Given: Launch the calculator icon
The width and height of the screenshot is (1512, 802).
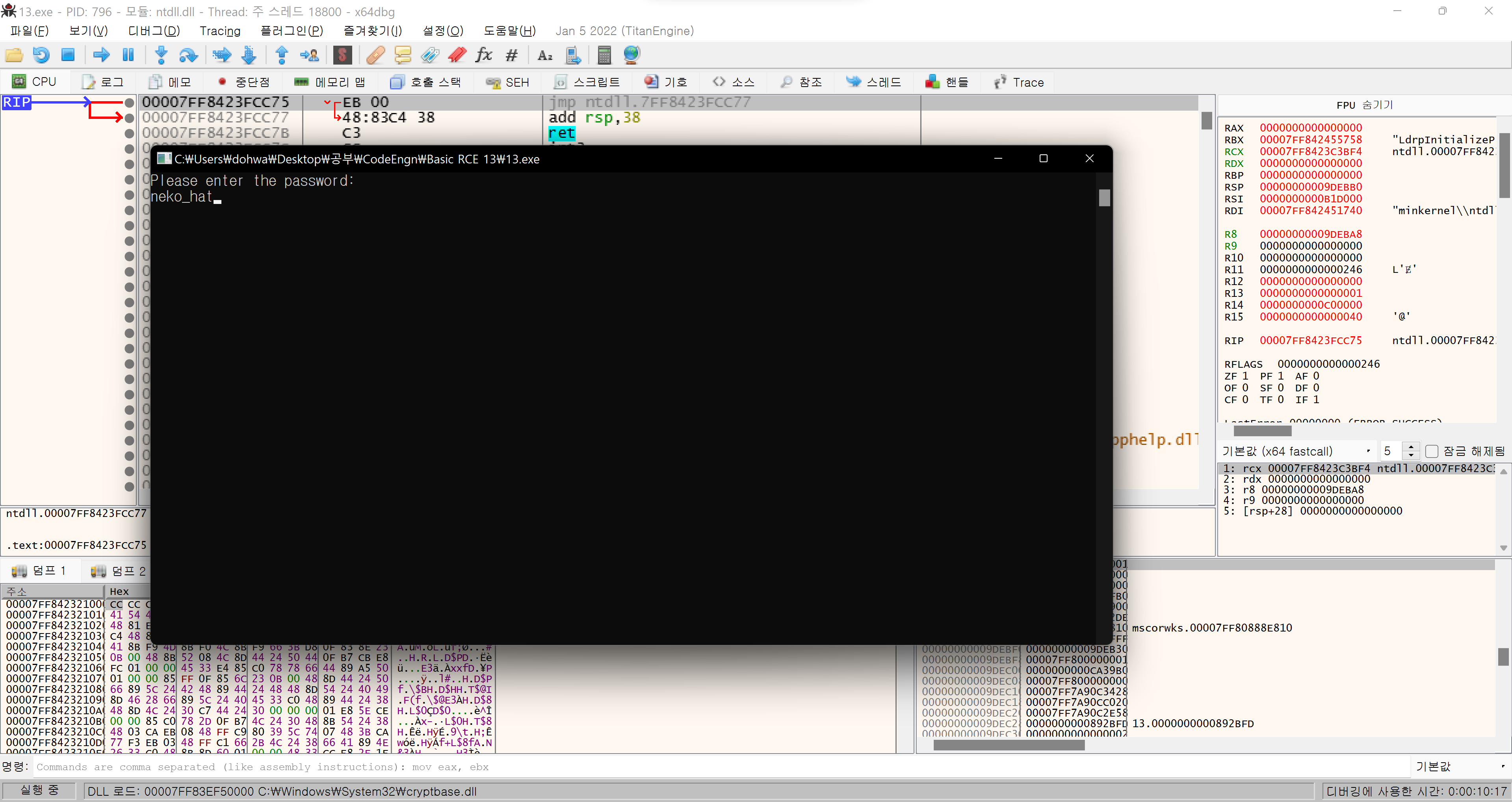Looking at the screenshot, I should [x=604, y=55].
